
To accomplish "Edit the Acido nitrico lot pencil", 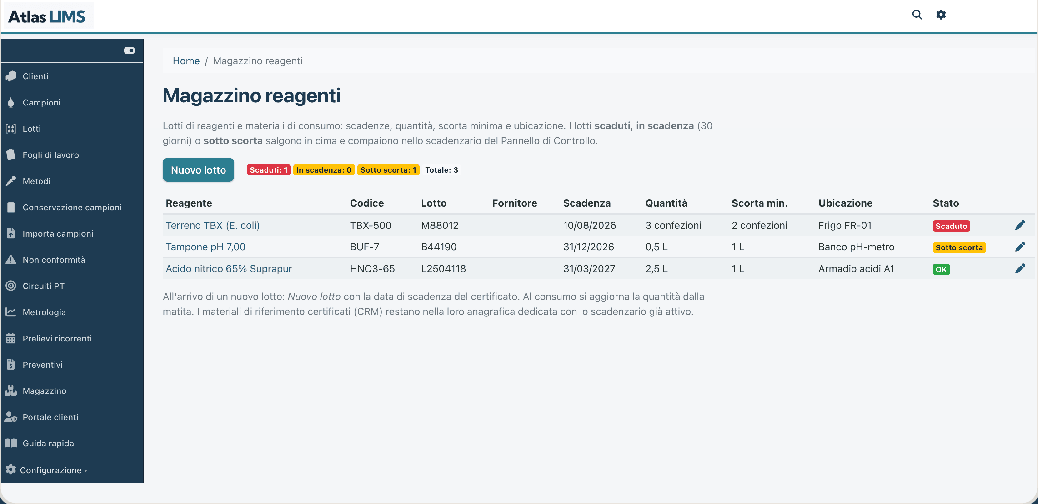I will [x=1020, y=269].
